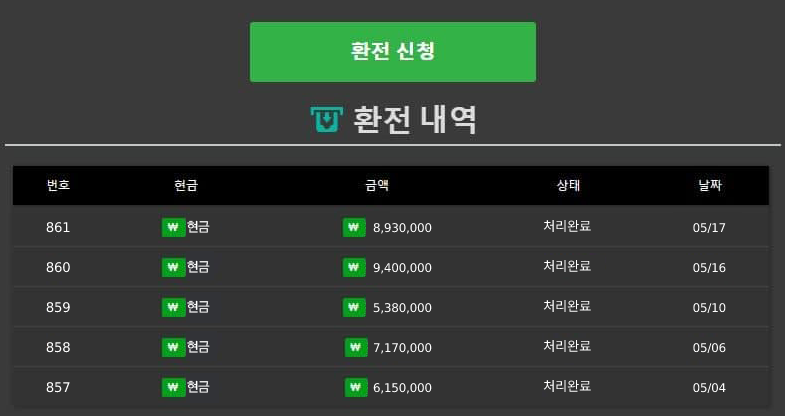Select row number 858

[x=58, y=347]
